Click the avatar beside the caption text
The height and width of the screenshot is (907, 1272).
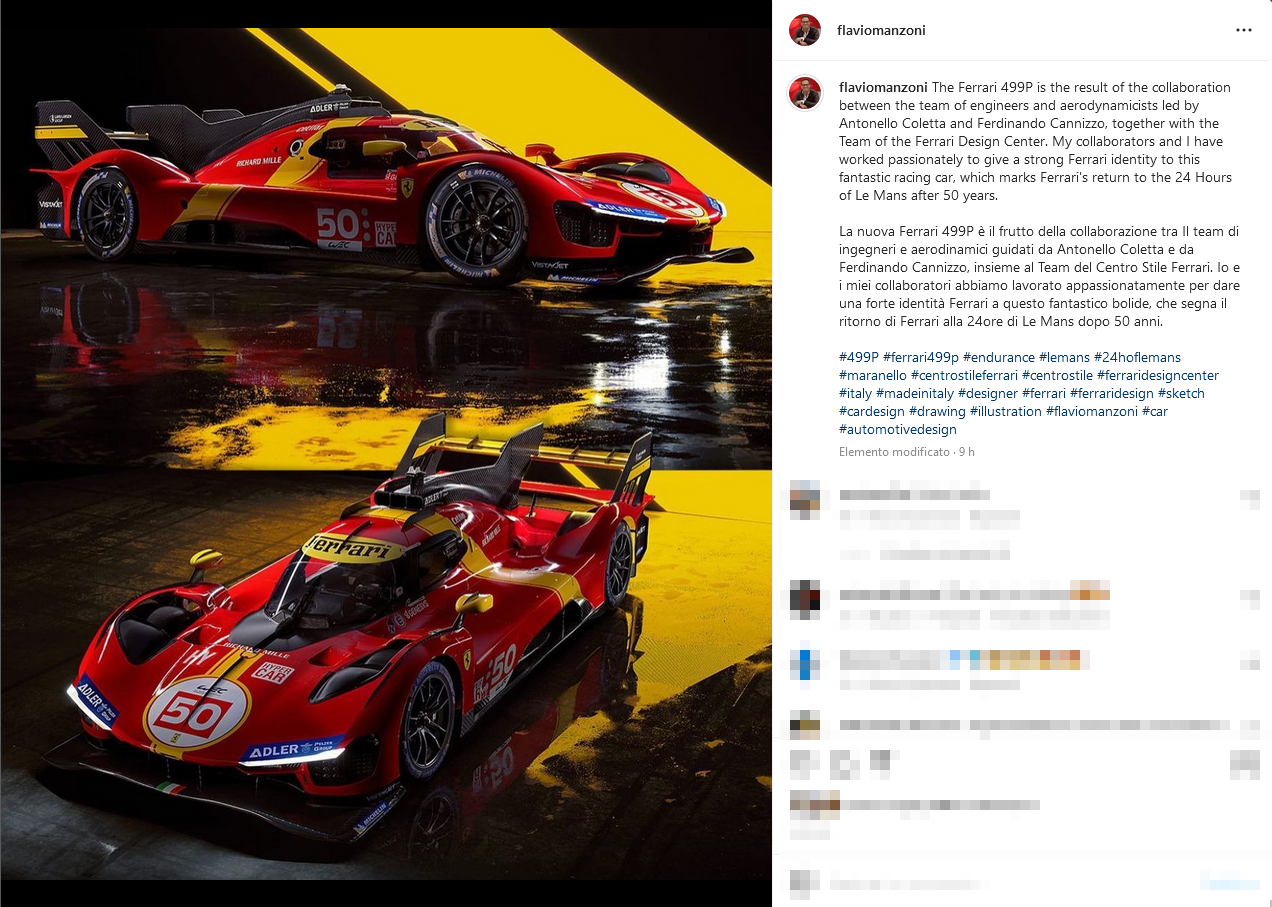coord(805,92)
